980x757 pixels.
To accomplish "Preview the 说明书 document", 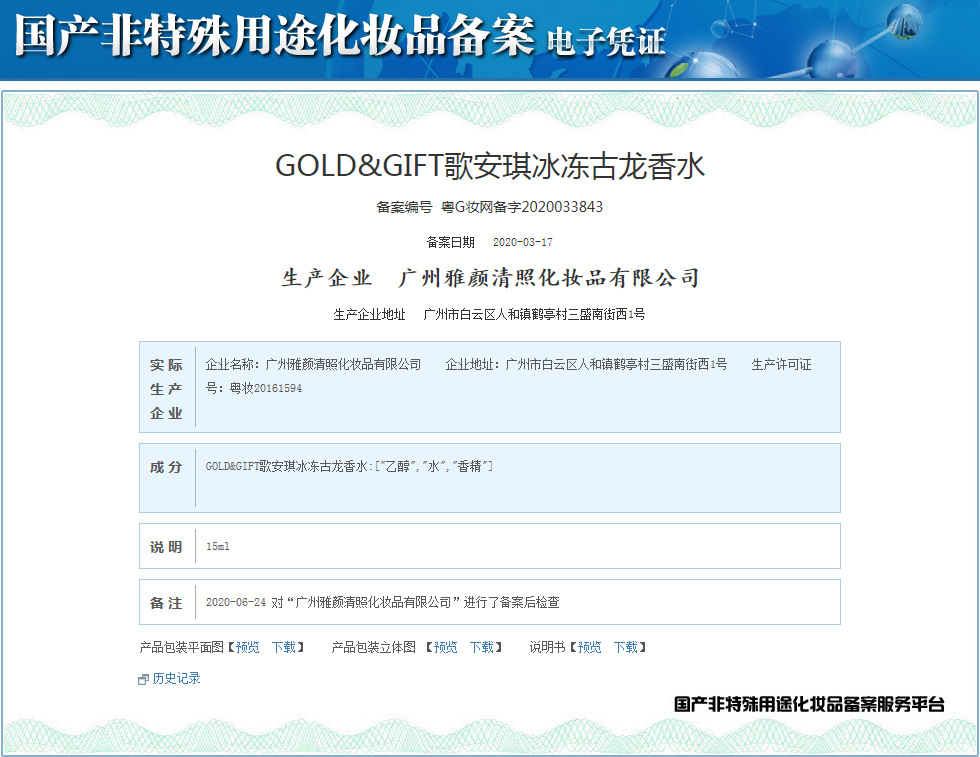I will click(x=589, y=647).
